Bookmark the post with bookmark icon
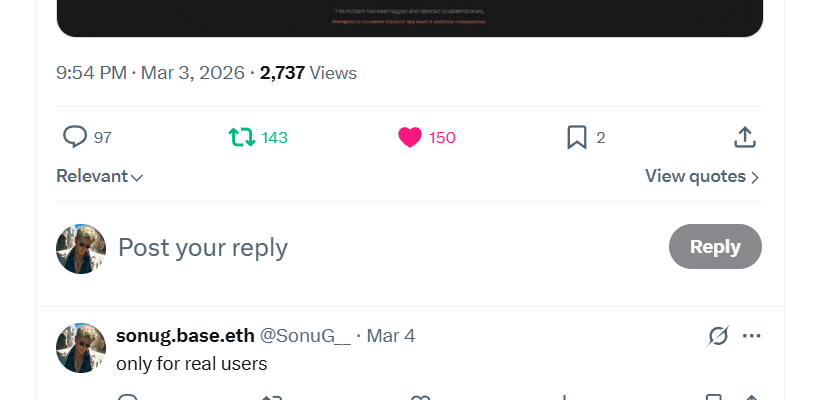This screenshot has height=400, width=813. coord(577,137)
